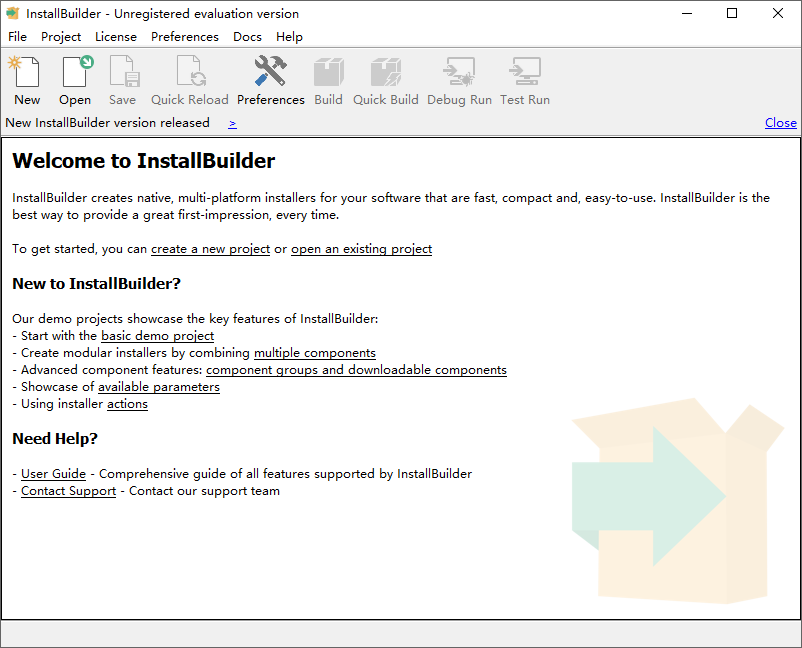Open 'component groups and downloadable components' link
Screen dimensions: 802x648
point(357,370)
